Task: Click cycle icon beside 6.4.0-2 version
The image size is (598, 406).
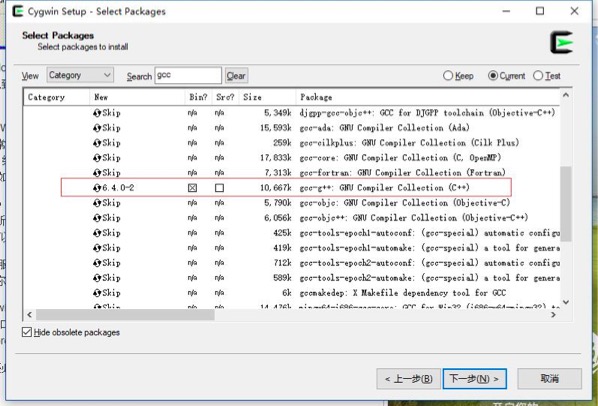Action: click(97, 188)
